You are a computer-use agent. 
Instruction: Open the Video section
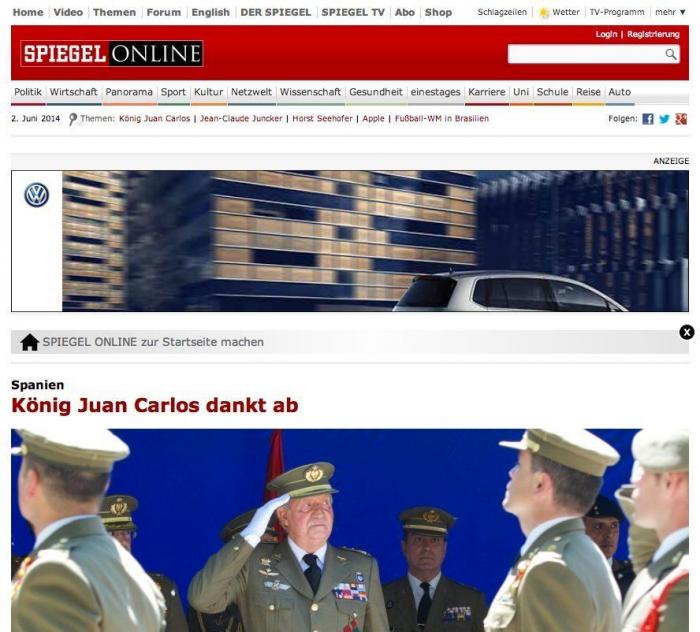click(68, 12)
